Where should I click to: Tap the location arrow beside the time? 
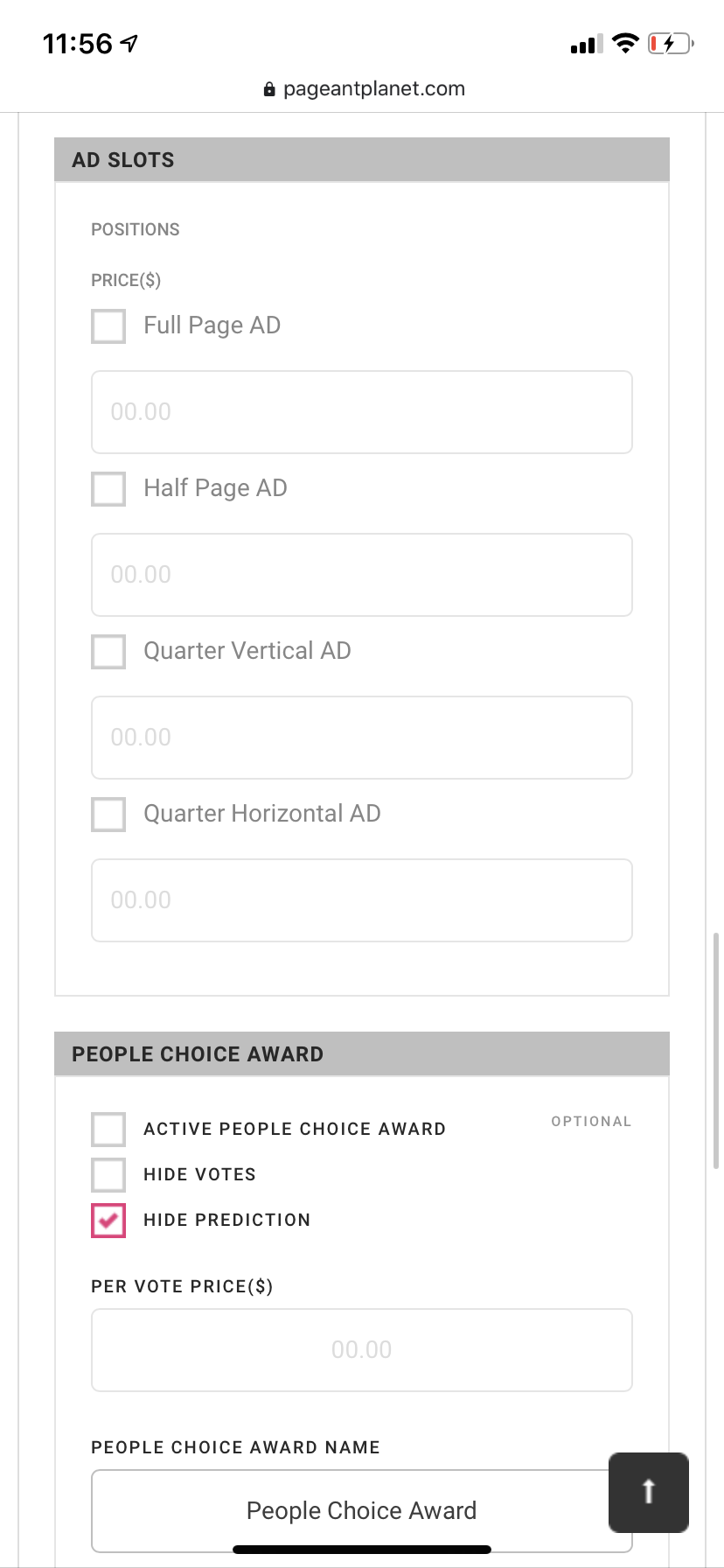coord(129,43)
